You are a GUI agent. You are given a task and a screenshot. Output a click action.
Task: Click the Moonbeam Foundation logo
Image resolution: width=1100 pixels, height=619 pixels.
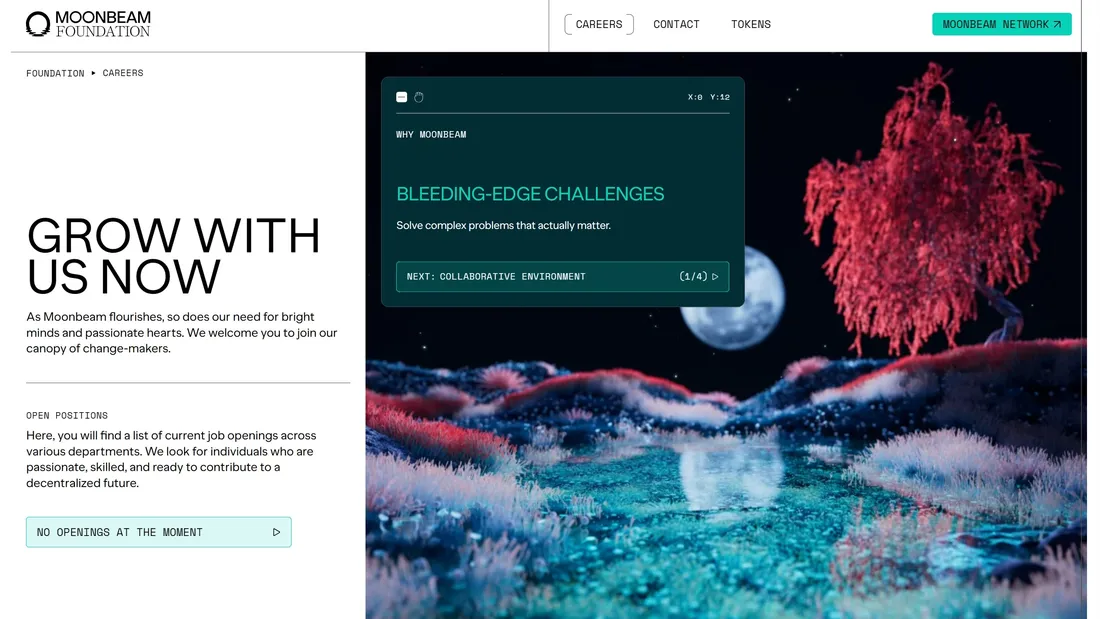[x=88, y=24]
